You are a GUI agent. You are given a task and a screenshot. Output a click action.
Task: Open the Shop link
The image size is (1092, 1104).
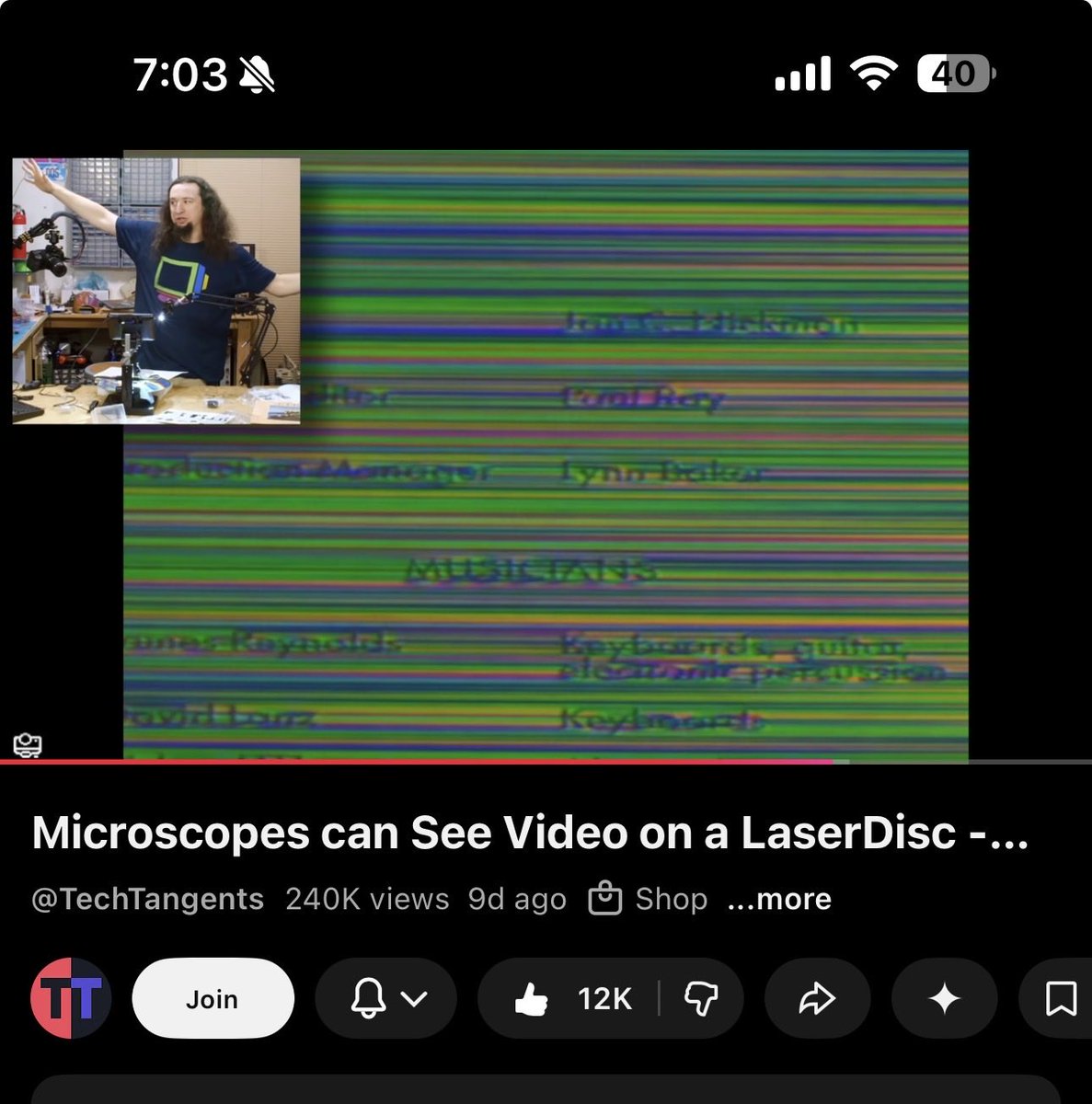click(648, 899)
